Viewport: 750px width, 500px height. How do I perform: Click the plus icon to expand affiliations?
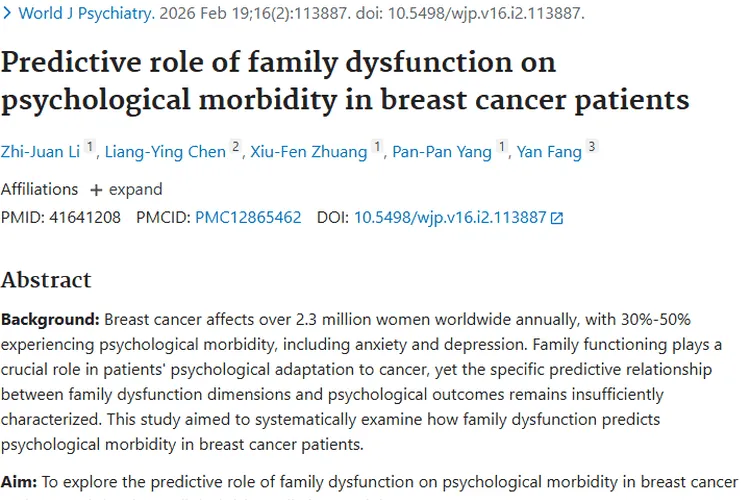pyautogui.click(x=96, y=189)
